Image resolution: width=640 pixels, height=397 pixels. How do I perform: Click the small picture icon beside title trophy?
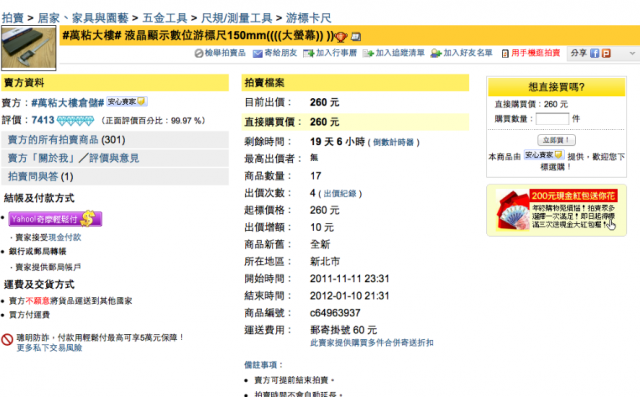[356, 37]
